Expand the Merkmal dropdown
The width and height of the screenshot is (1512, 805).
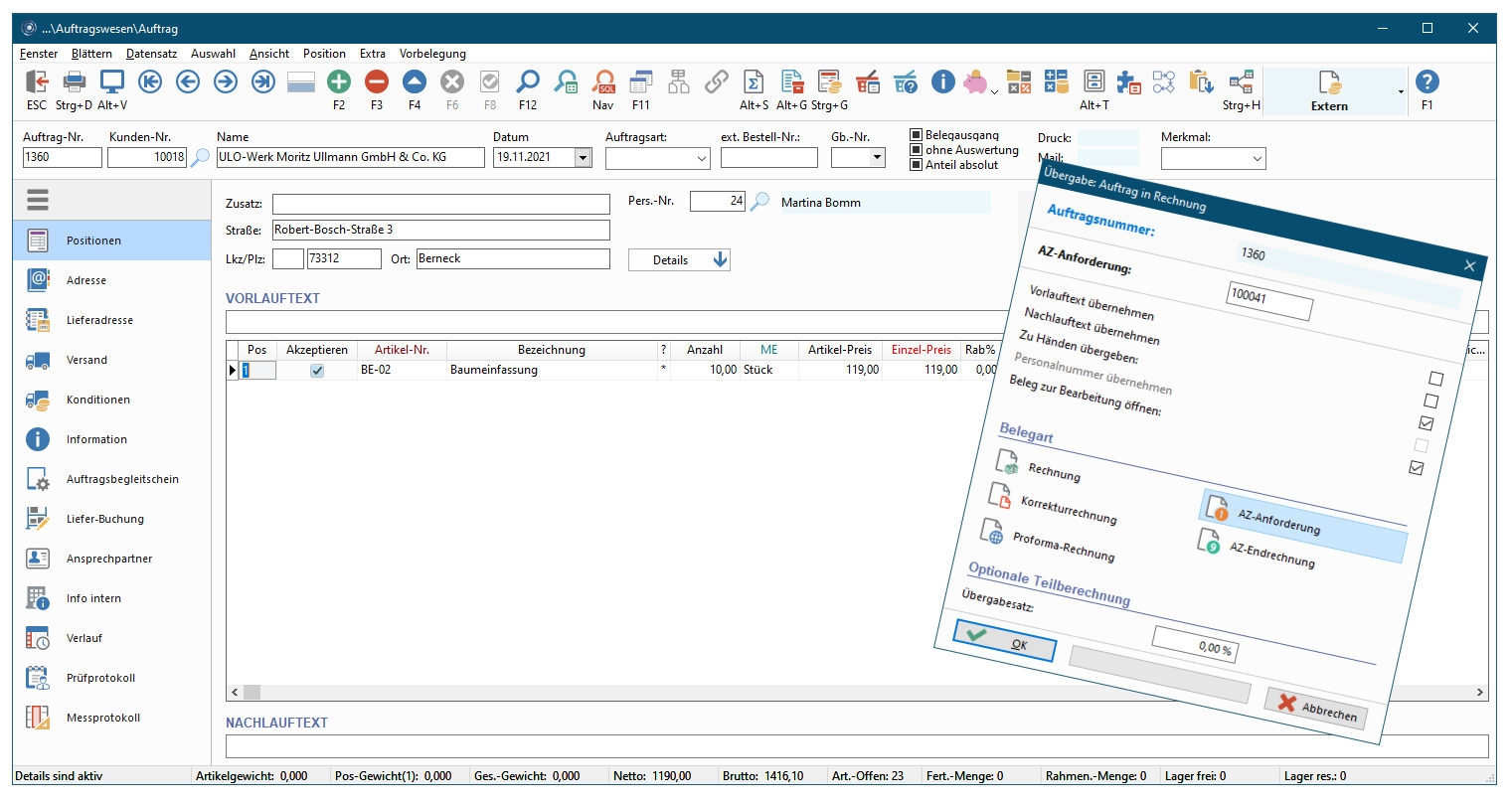coord(1257,159)
